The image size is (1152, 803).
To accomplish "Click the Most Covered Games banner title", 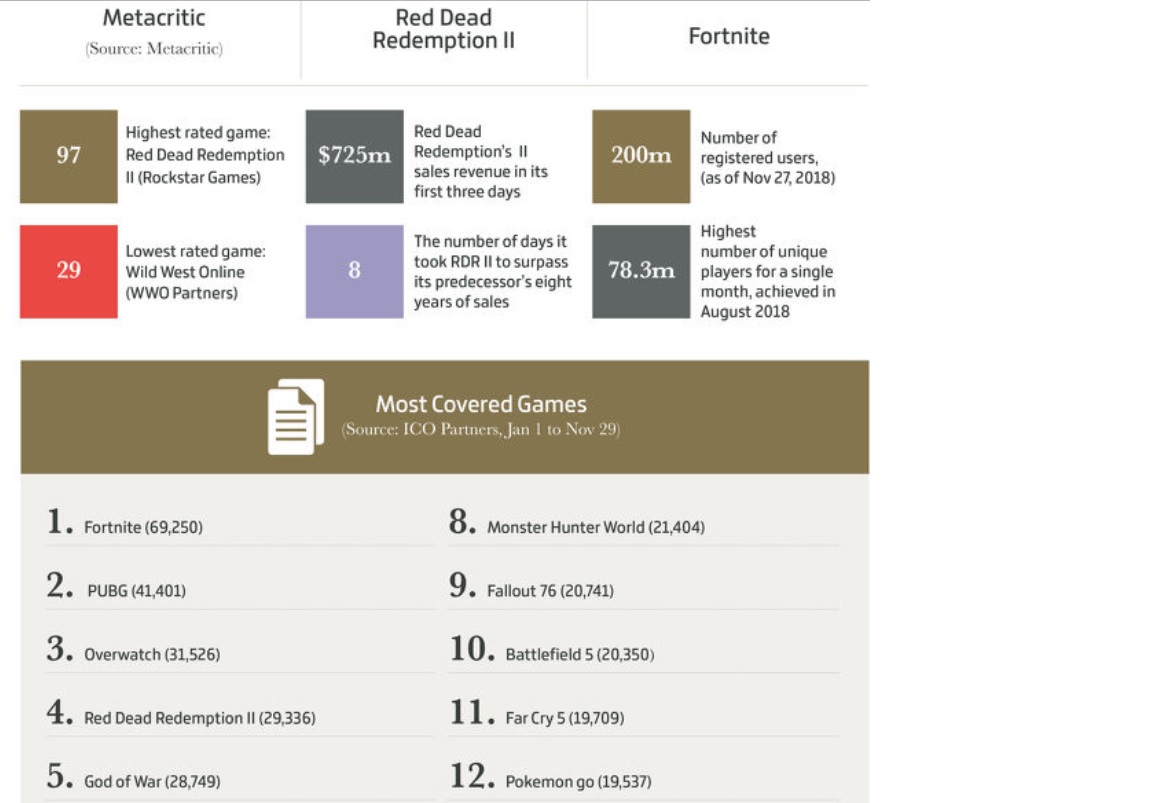I will tap(480, 404).
